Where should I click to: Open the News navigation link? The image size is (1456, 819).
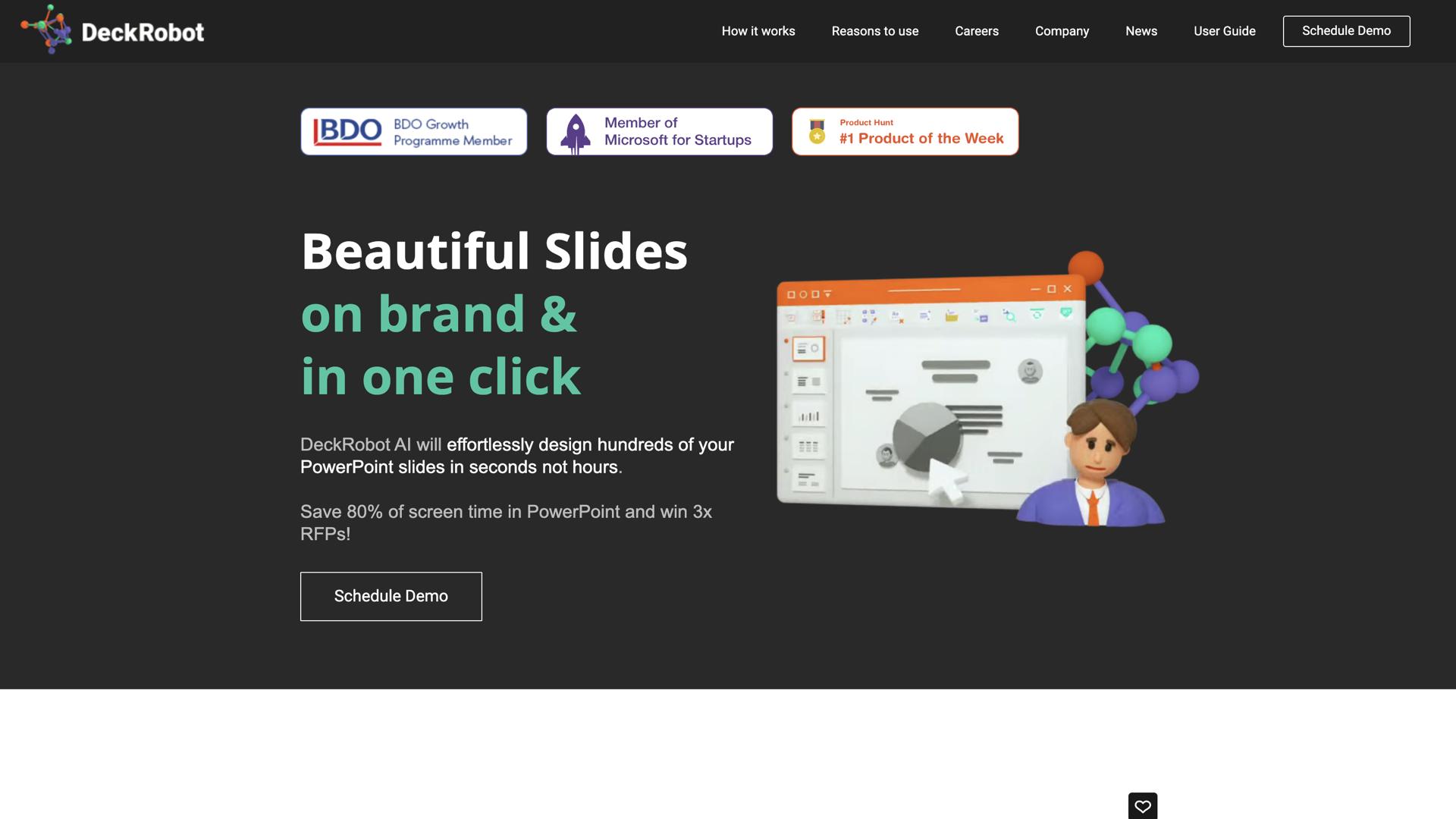[x=1141, y=31]
